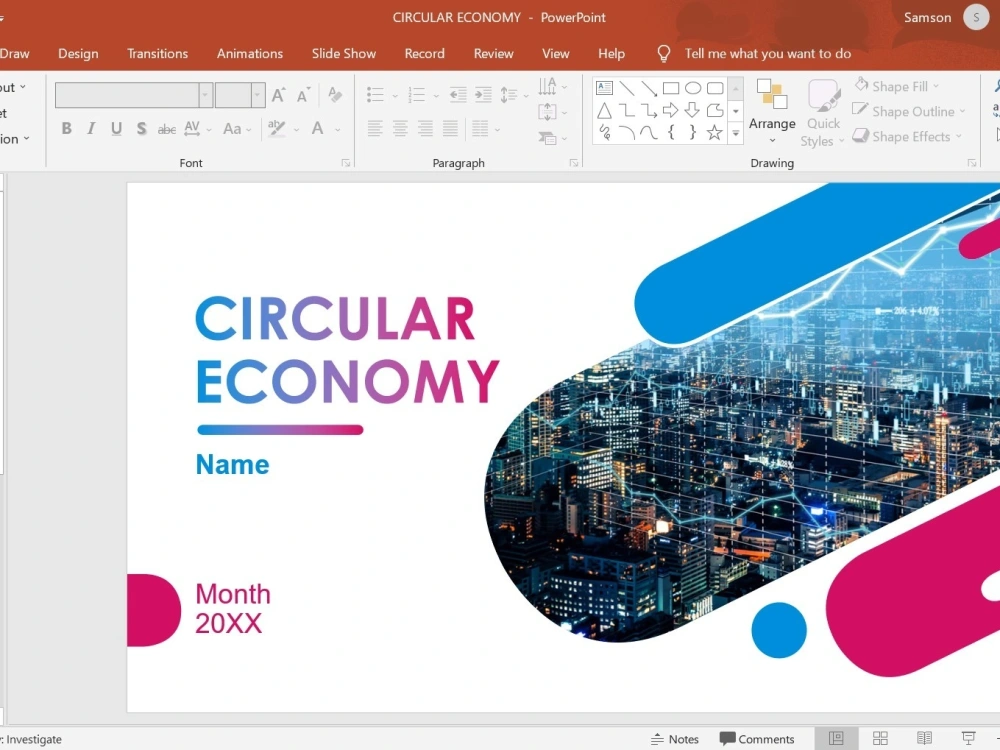Screen dimensions: 1000x750
Task: Open Shape Fill color menu
Action: [x=897, y=86]
